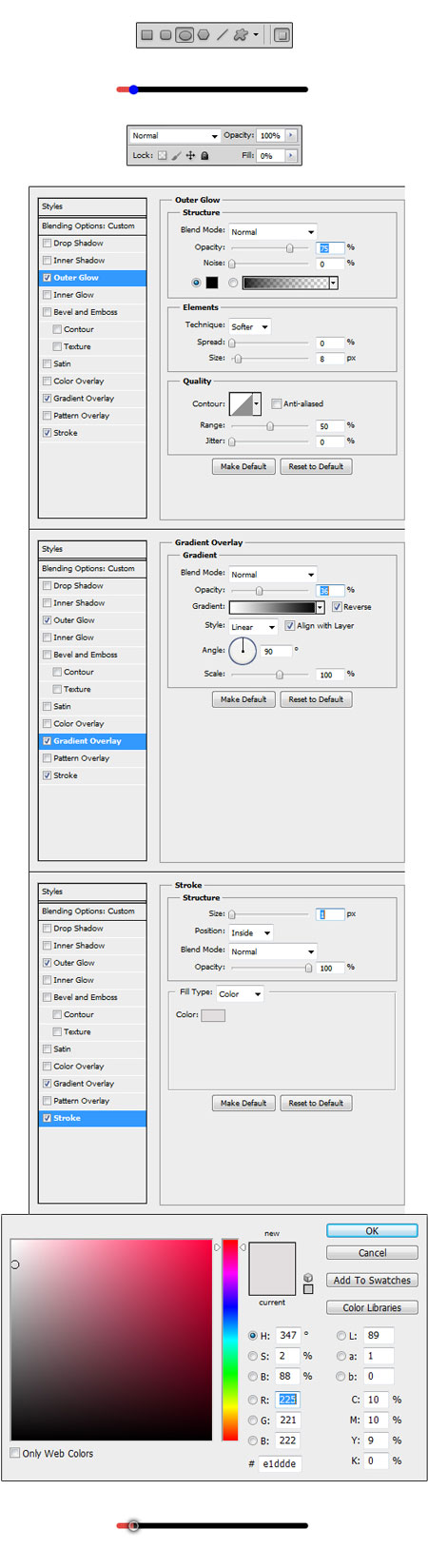
Task: Select the Rectangle shape tool
Action: (x=146, y=35)
